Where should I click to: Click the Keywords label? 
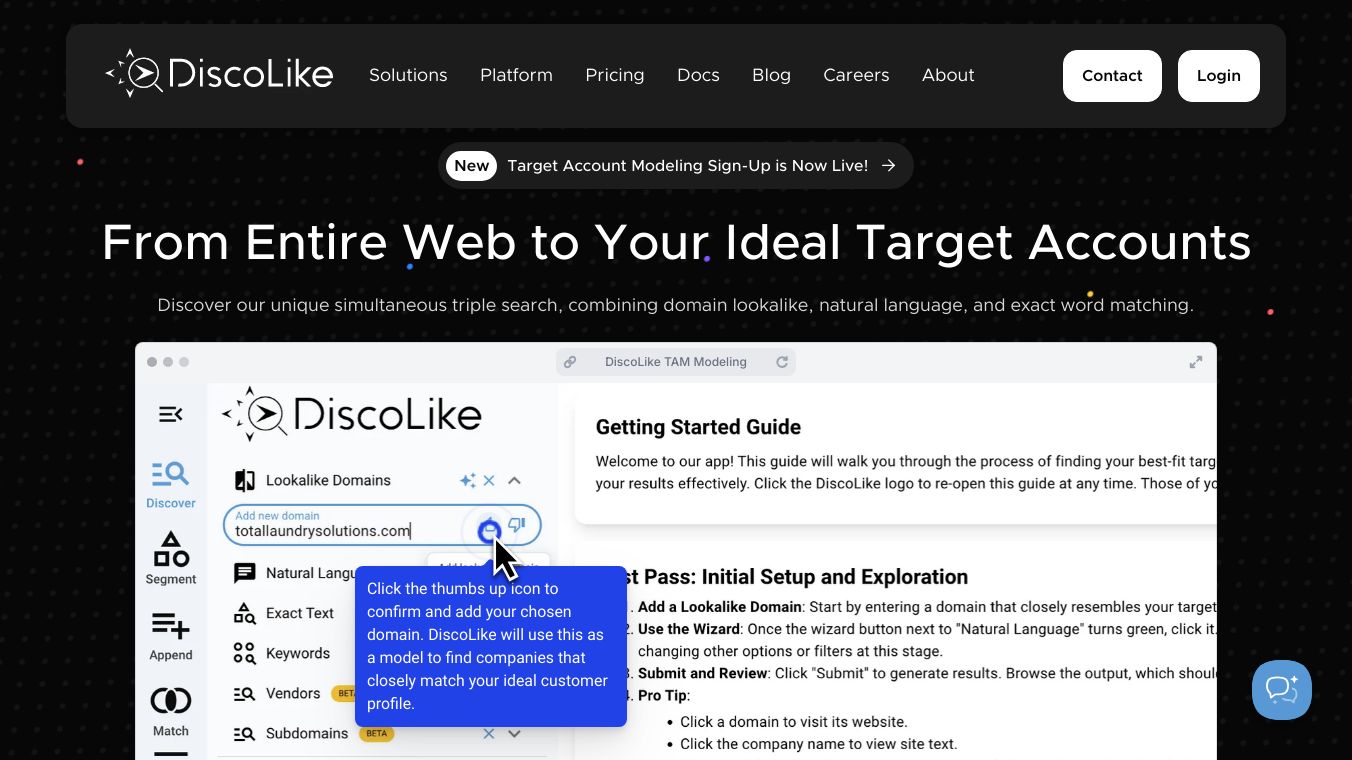(298, 653)
